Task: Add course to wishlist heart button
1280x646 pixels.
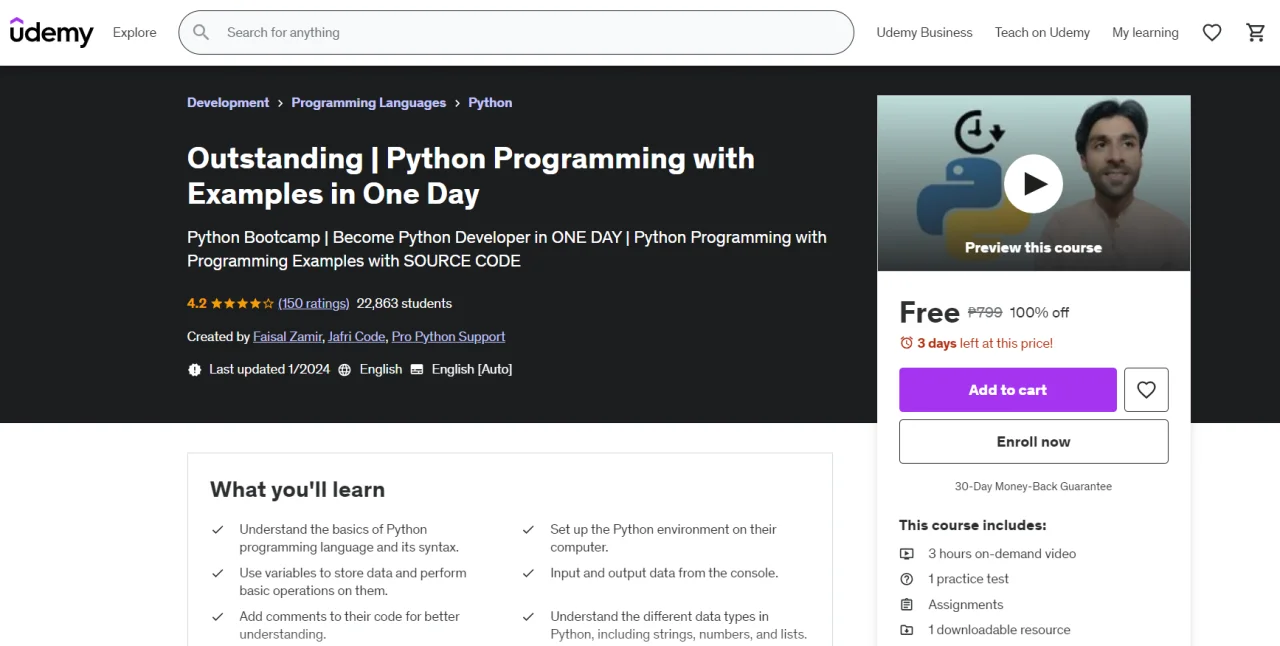Action: coord(1146,390)
